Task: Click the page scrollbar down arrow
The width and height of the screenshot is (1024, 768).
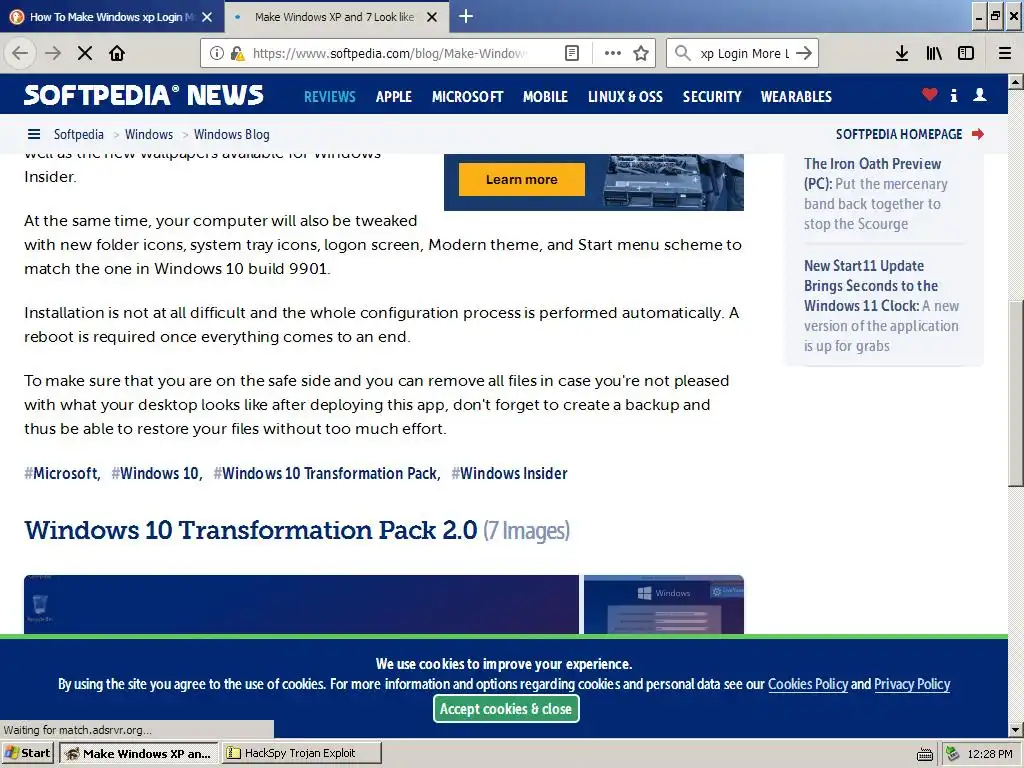Action: point(1016,730)
